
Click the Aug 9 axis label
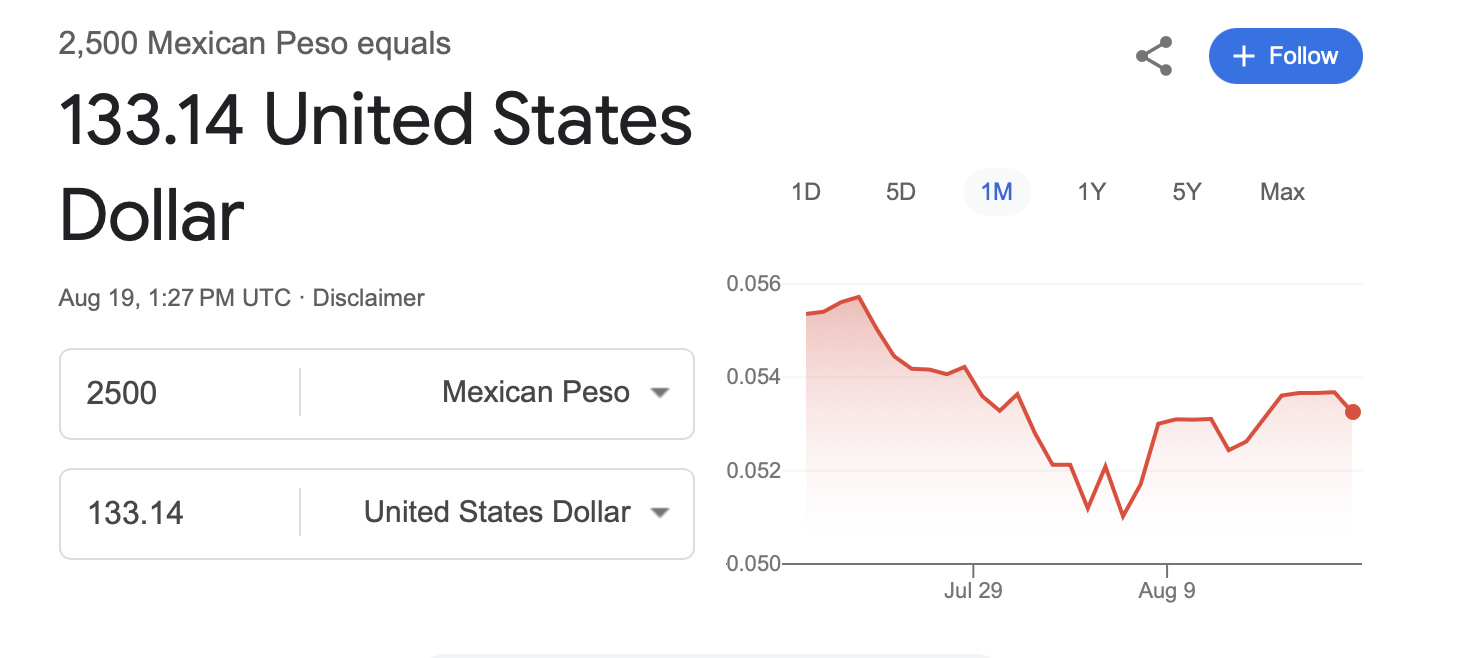[x=1166, y=591]
